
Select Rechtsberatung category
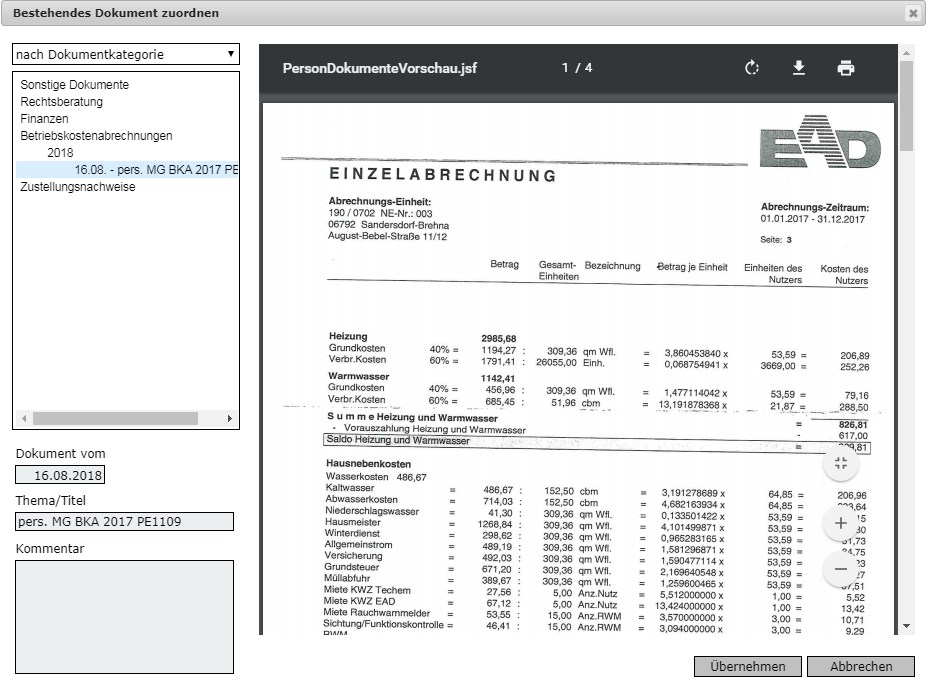[61, 102]
